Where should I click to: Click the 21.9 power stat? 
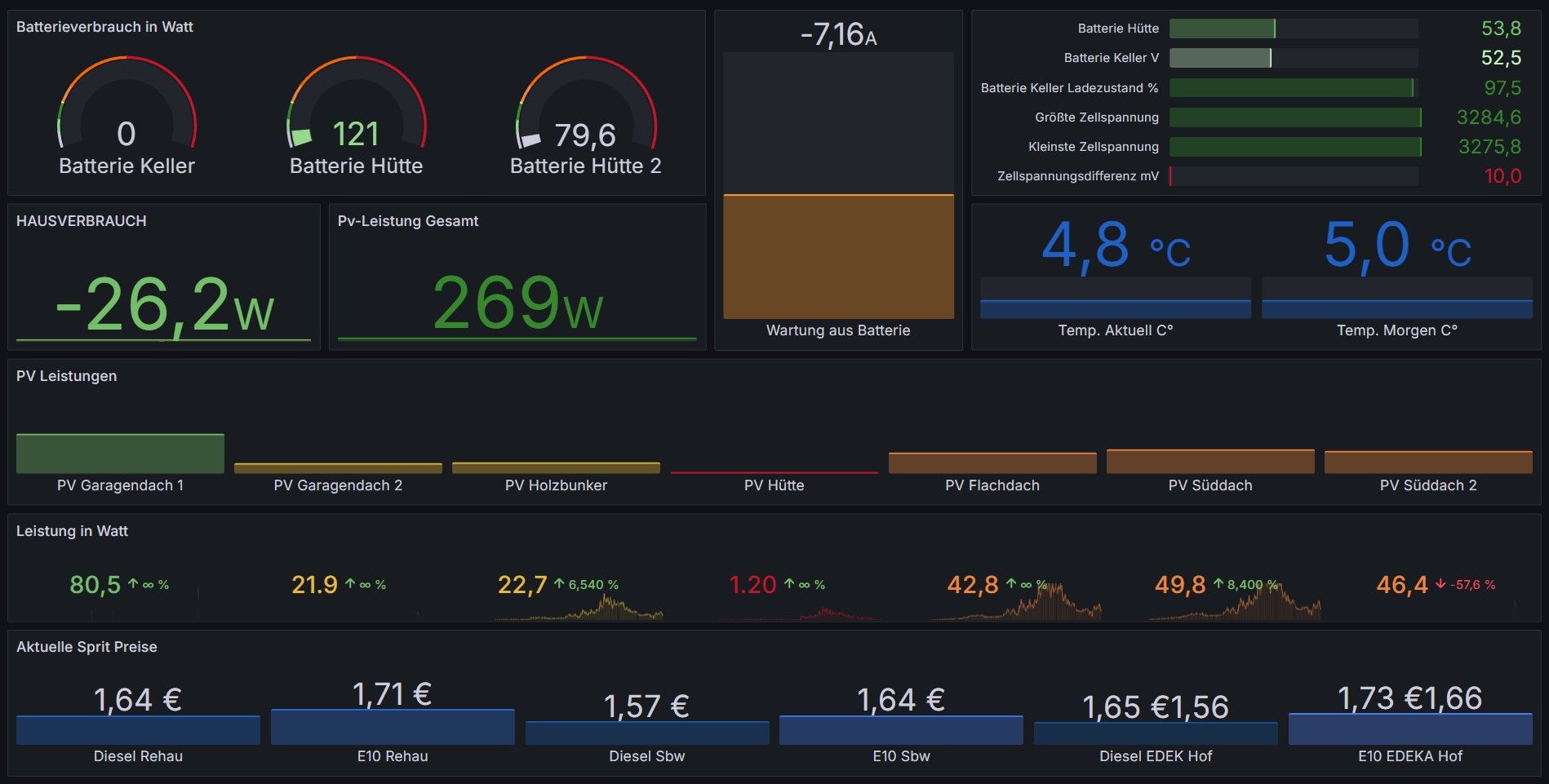coord(314,585)
